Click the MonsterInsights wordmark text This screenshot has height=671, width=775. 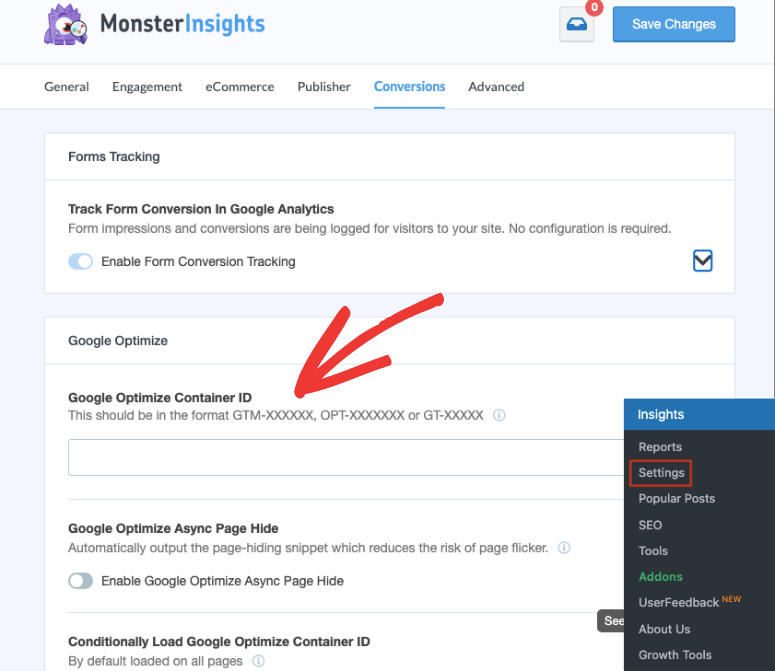(182, 24)
